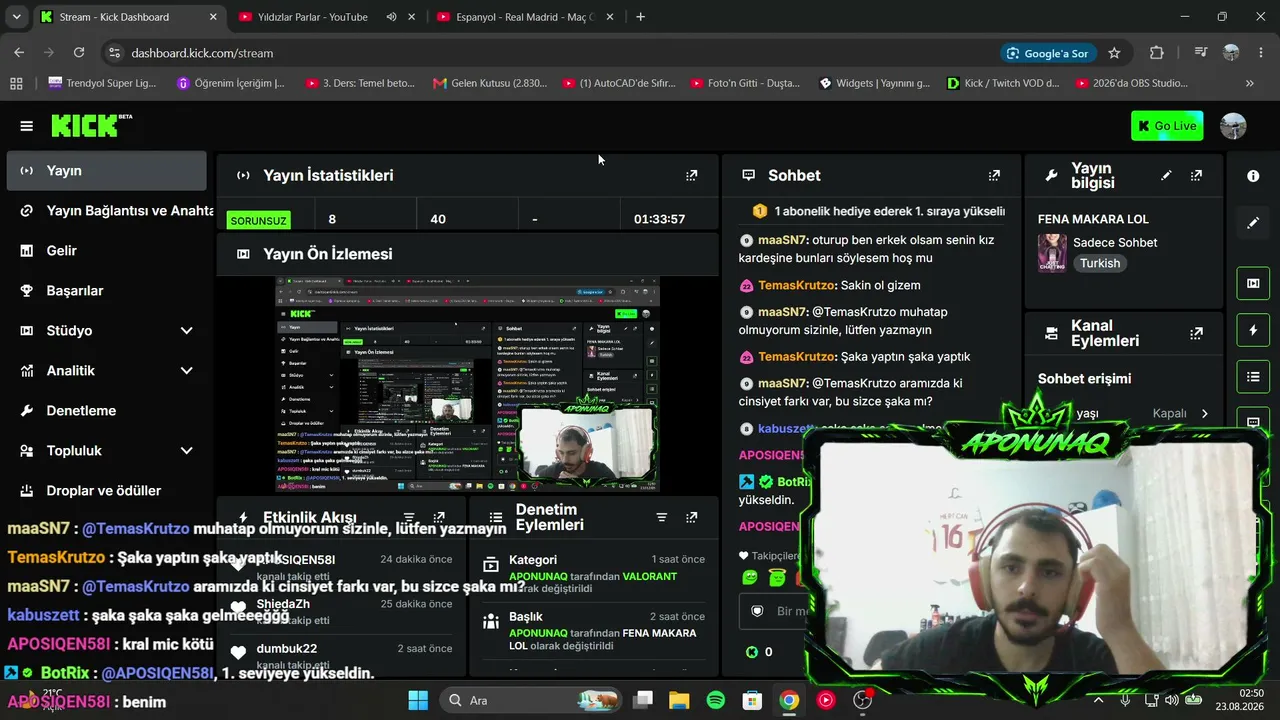Open Kick / Twitch VOD bookmark
This screenshot has width=1280, height=720.
pyautogui.click(x=1004, y=84)
